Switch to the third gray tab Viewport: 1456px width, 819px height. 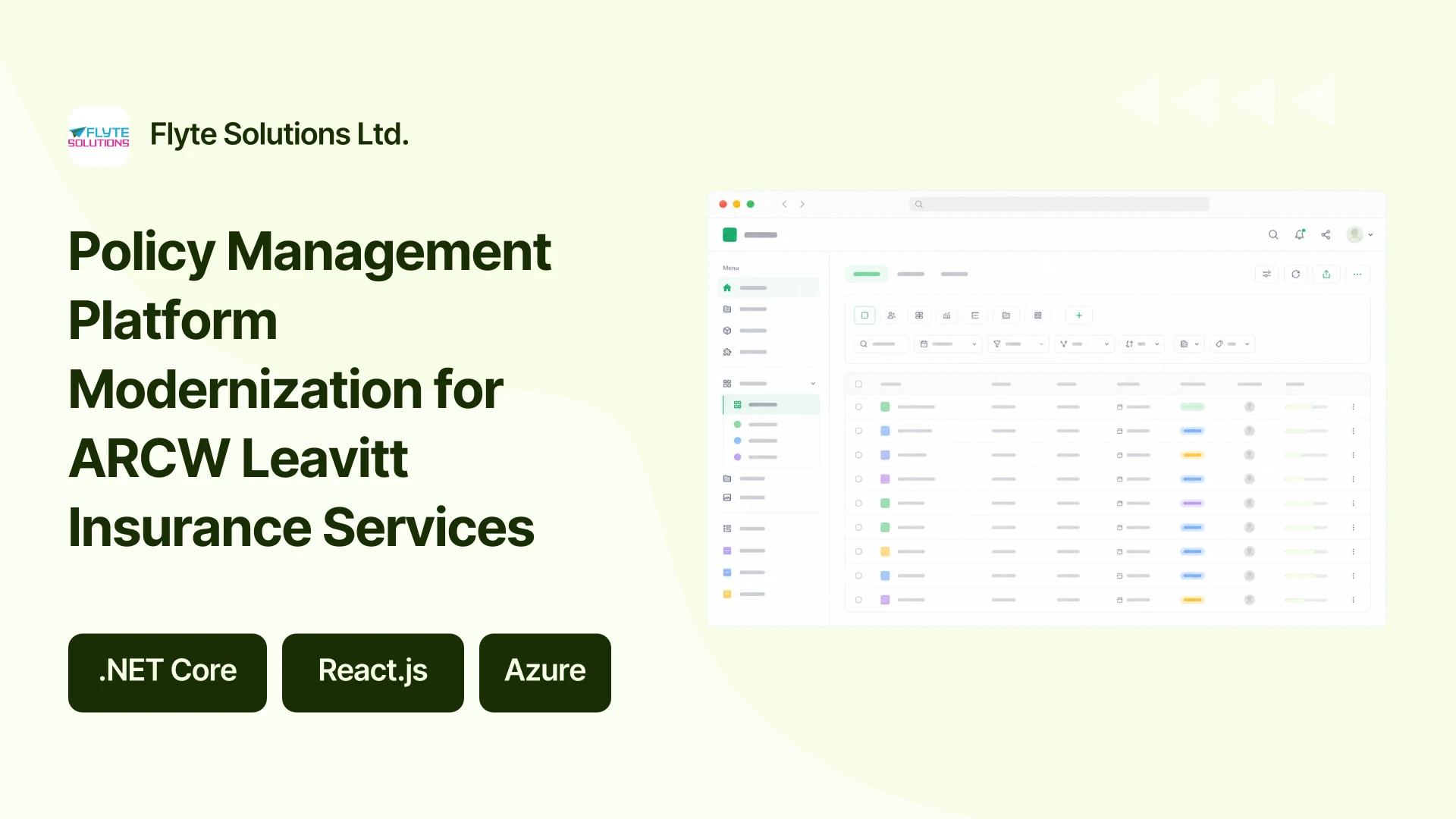[954, 274]
